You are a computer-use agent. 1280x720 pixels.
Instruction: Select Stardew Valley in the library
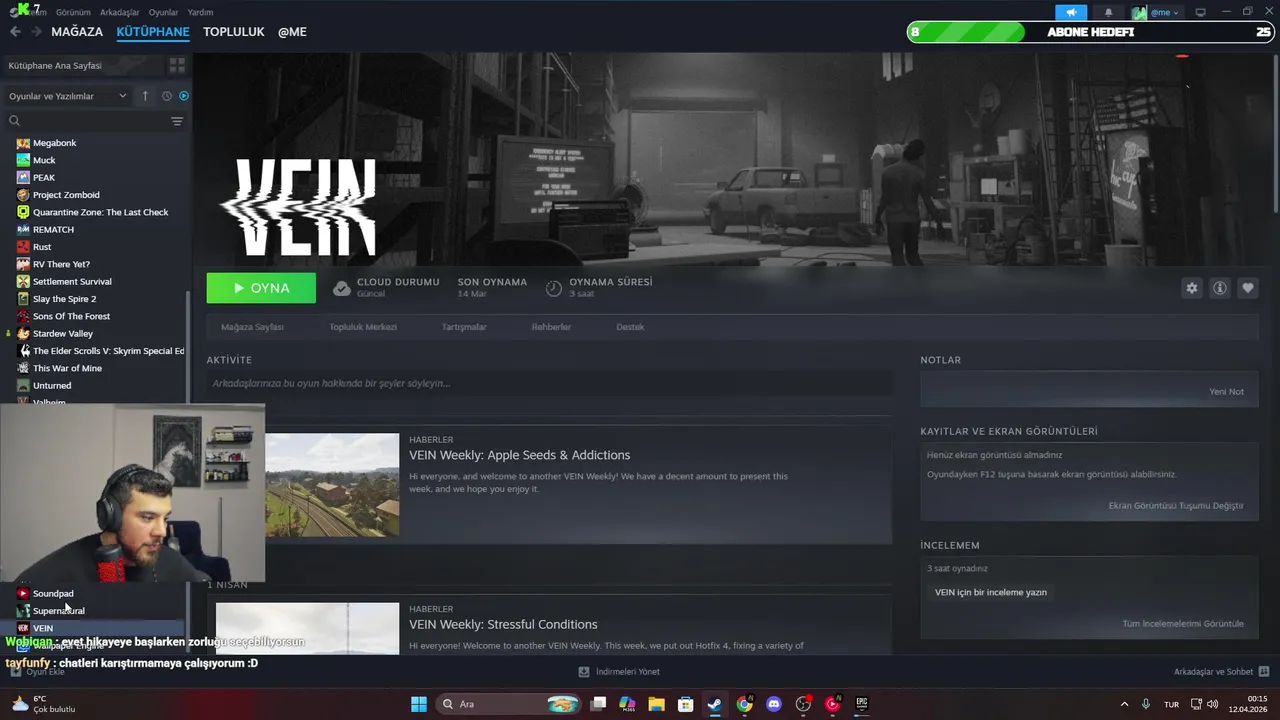coord(62,334)
